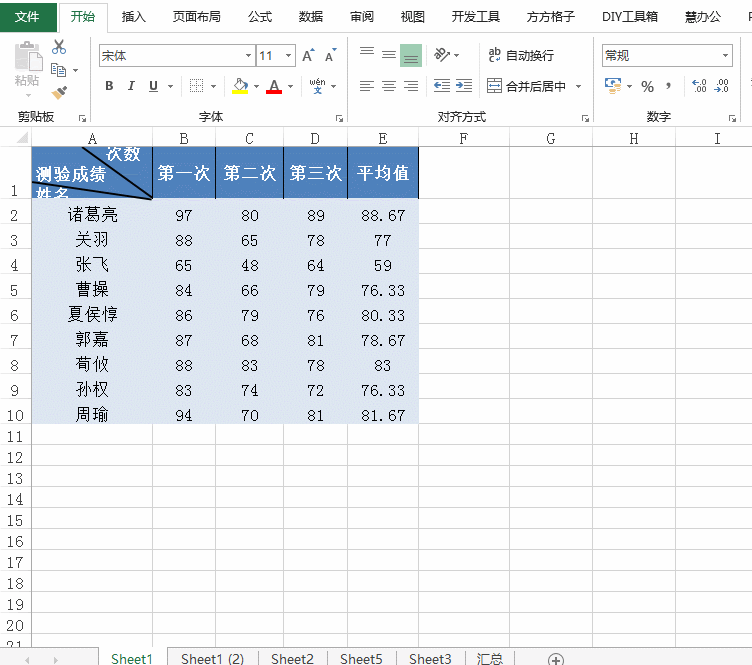Center text horizontally
Screen dimensions: 752x665
click(x=389, y=86)
